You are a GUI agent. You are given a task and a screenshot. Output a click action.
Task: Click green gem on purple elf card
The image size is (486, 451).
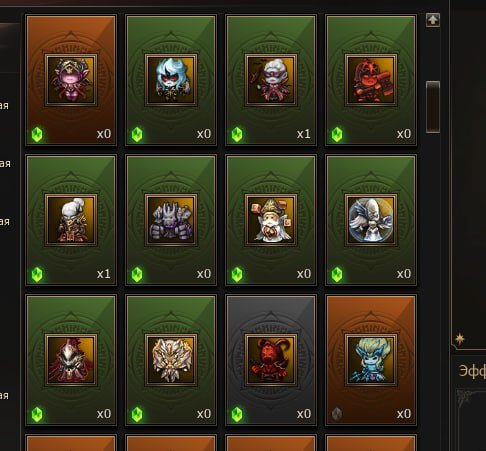37,135
